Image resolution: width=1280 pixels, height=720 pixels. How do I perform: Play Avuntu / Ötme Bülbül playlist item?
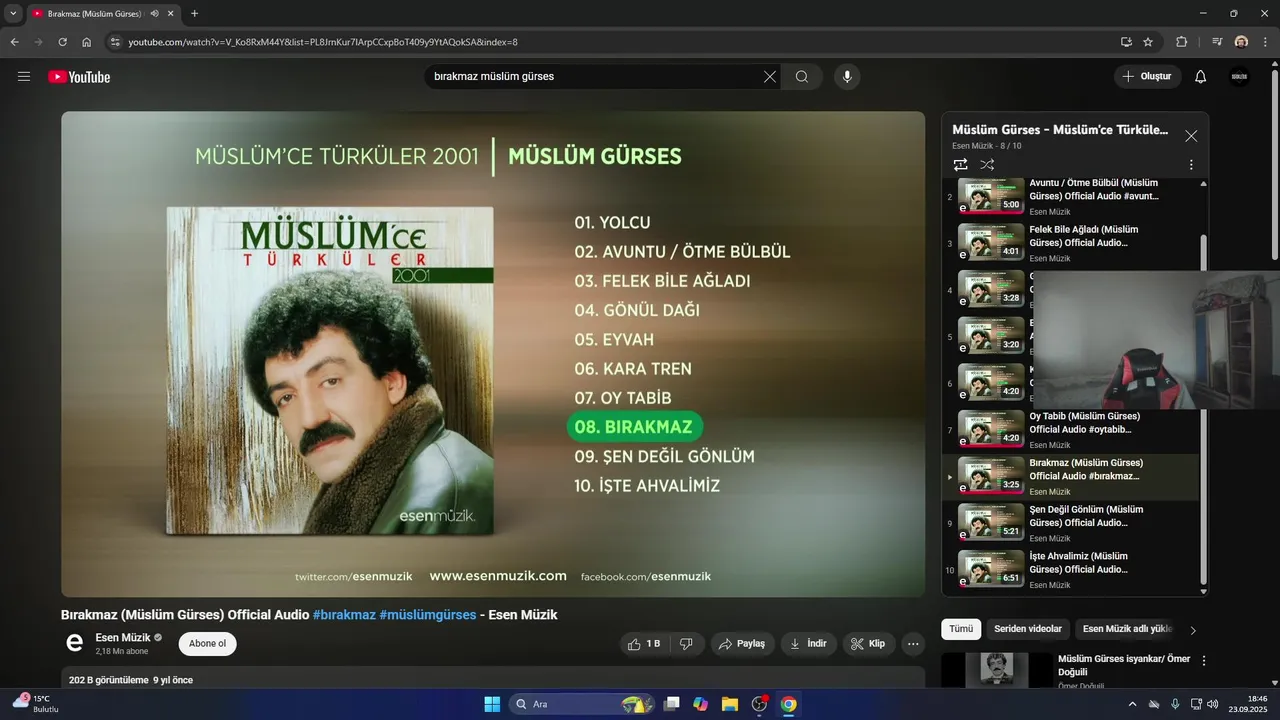1071,196
